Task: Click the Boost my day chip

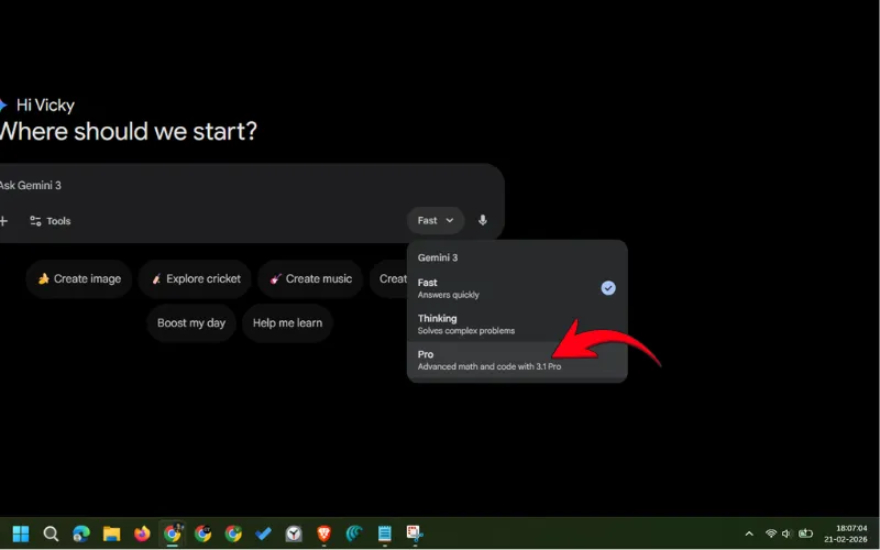Action: (x=191, y=323)
